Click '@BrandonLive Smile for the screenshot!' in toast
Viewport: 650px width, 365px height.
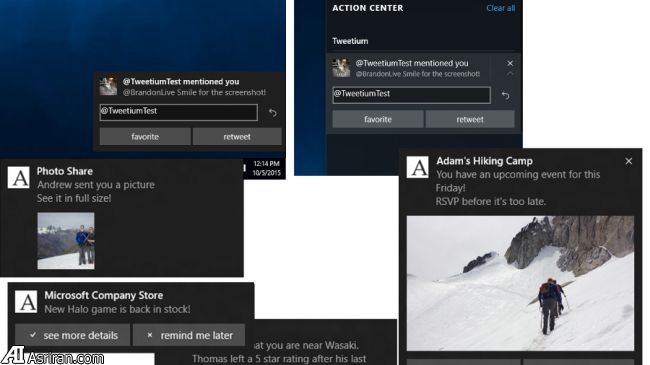[194, 92]
